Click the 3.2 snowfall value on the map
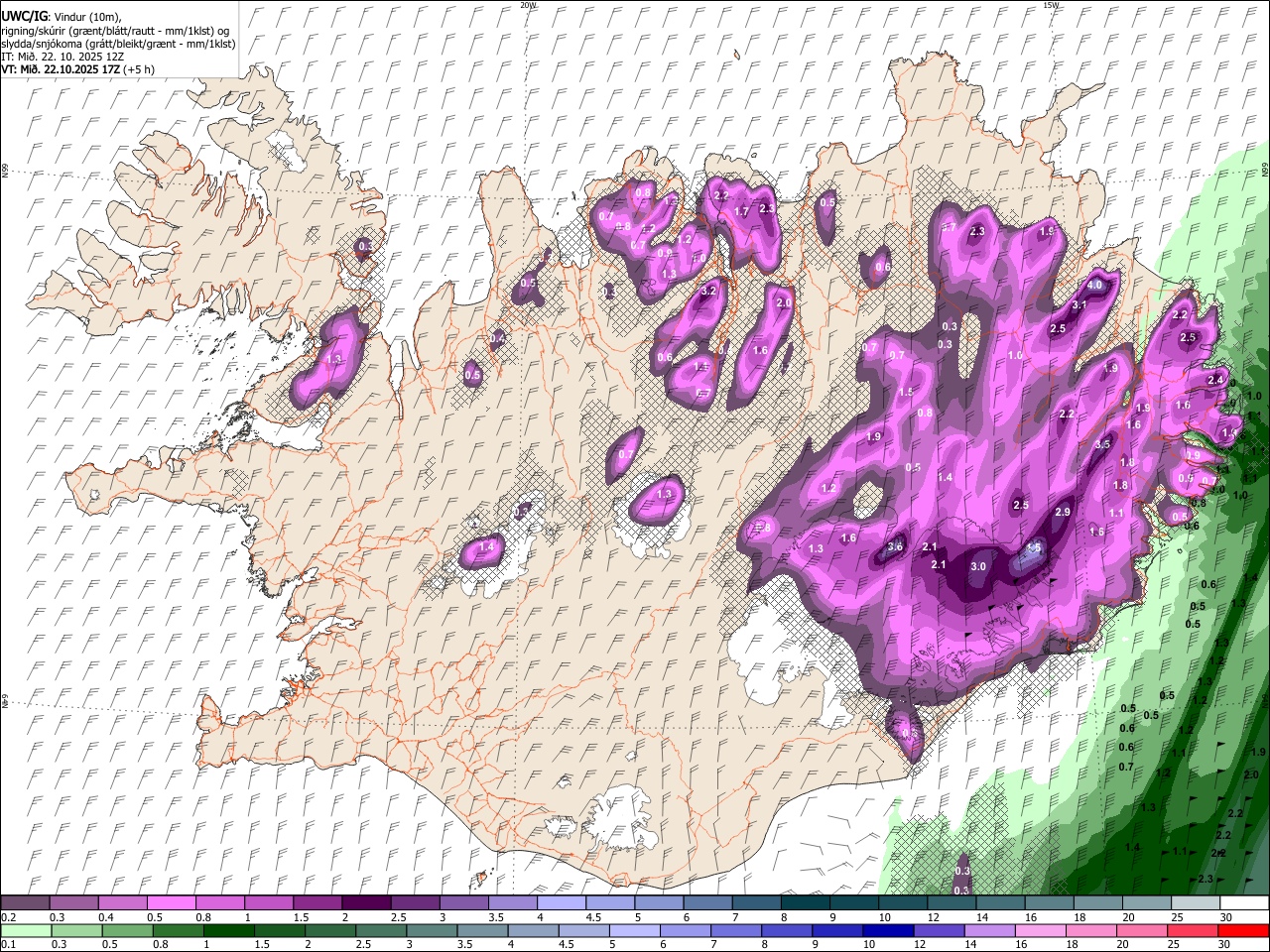Screen dimensions: 1270x952 point(708,292)
